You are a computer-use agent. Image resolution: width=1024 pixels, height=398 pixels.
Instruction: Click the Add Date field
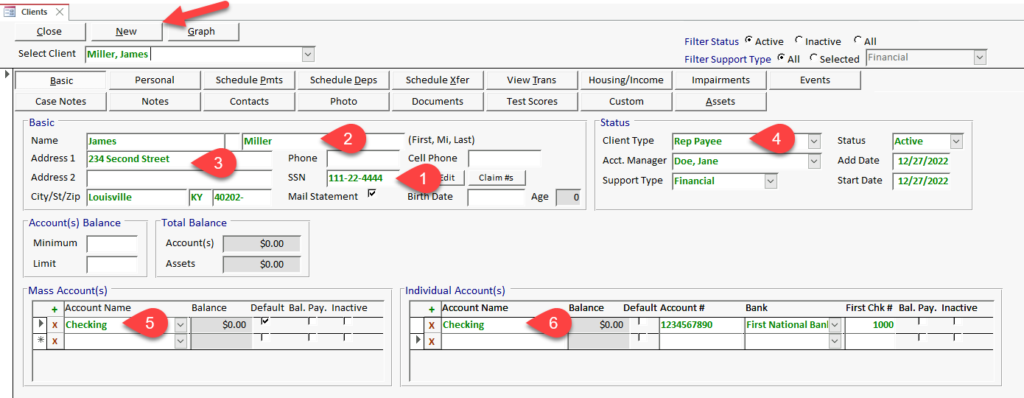click(921, 161)
